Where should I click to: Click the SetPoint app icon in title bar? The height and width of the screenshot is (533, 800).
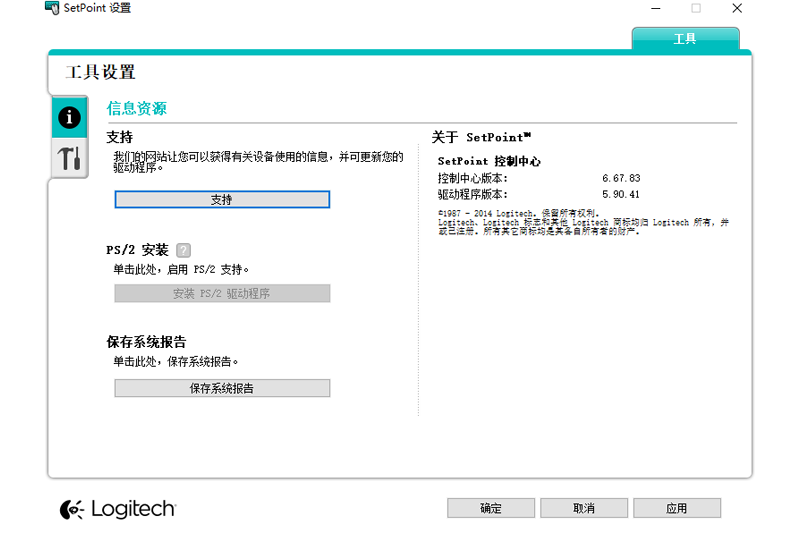click(52, 8)
